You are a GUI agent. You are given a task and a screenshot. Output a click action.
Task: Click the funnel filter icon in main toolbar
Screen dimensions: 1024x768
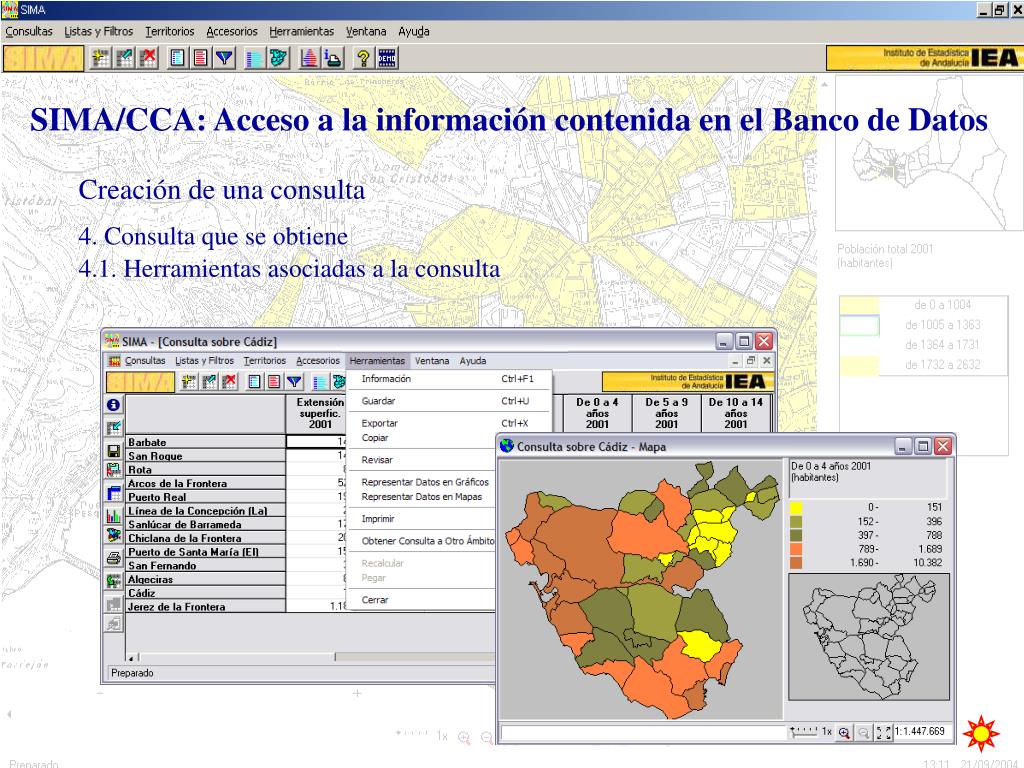click(x=225, y=58)
